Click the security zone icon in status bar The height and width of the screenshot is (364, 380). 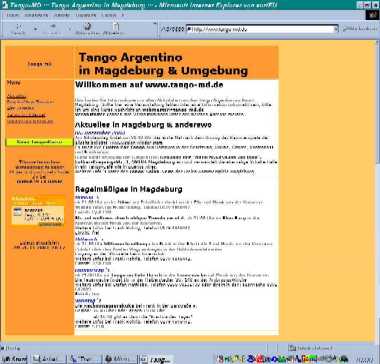click(293, 348)
